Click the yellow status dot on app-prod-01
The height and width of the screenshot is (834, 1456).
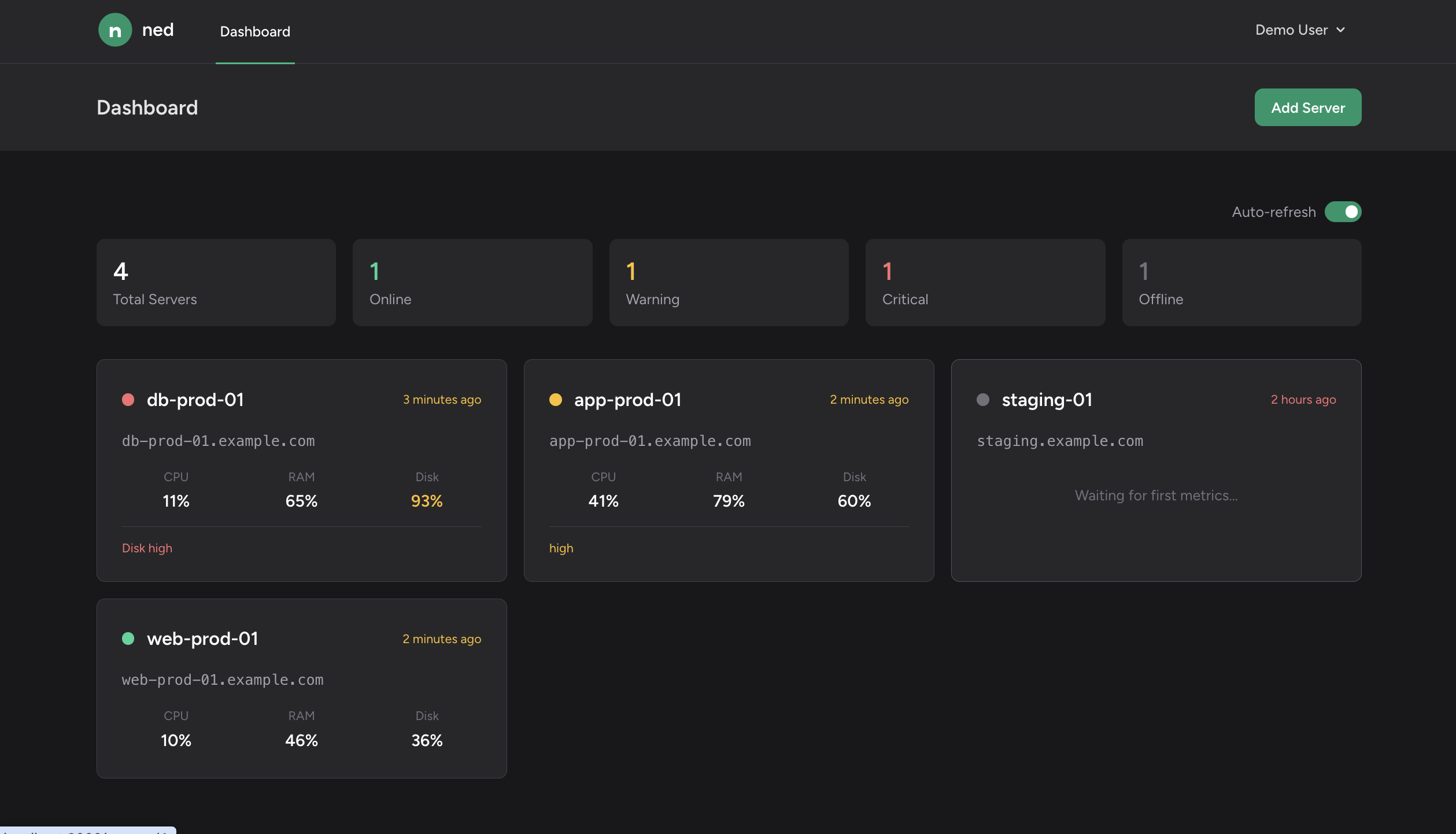[x=555, y=400]
